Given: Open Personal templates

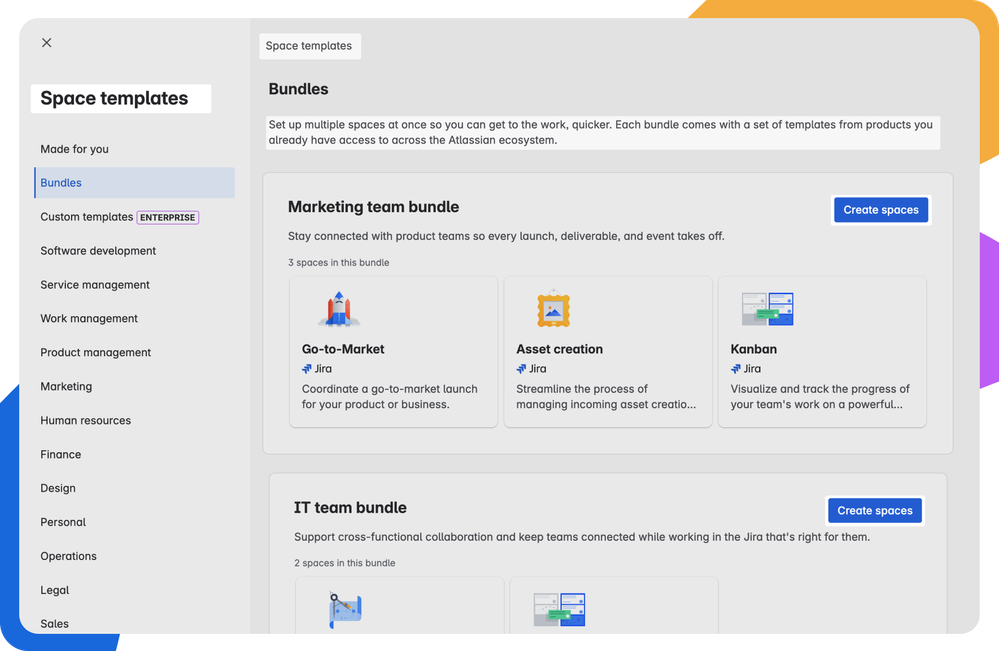Looking at the screenshot, I should 63,522.
